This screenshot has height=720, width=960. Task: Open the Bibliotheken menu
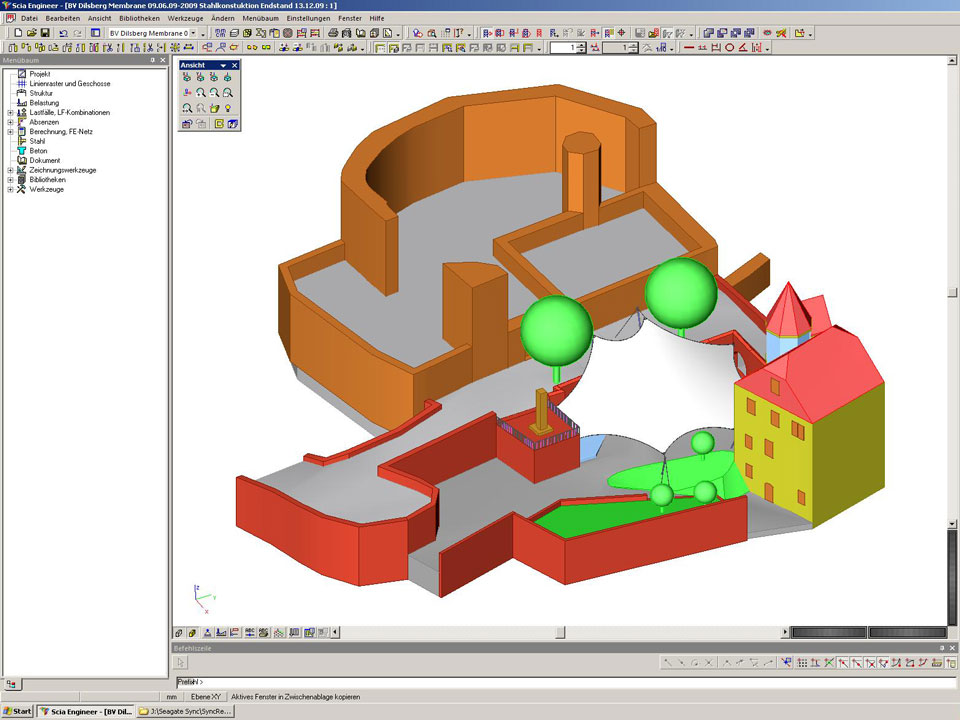point(139,18)
